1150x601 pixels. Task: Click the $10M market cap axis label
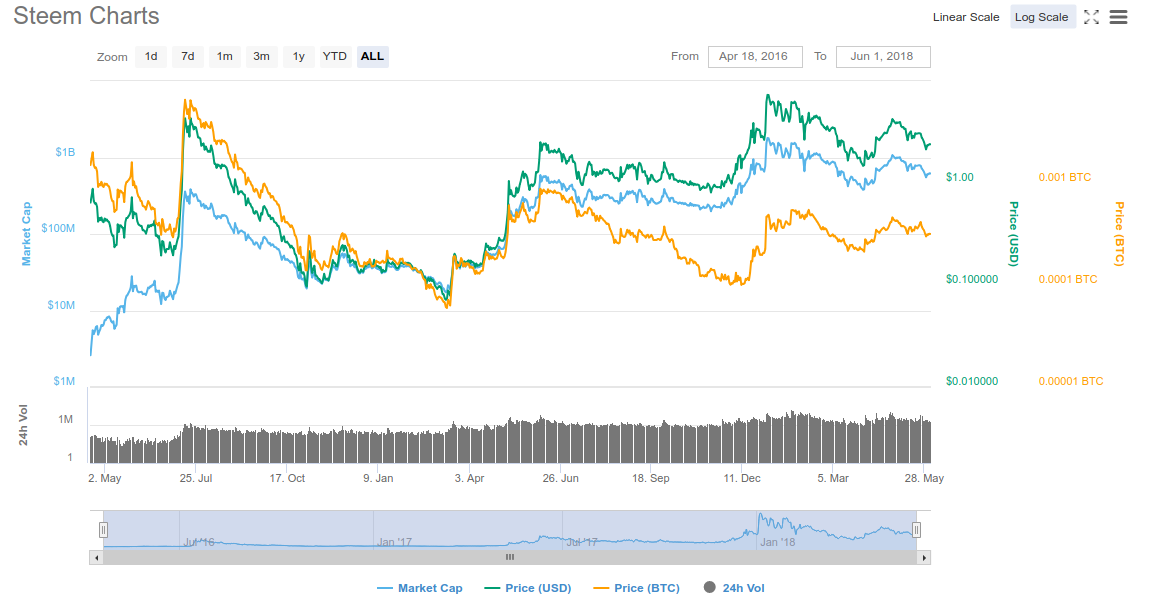(x=61, y=305)
